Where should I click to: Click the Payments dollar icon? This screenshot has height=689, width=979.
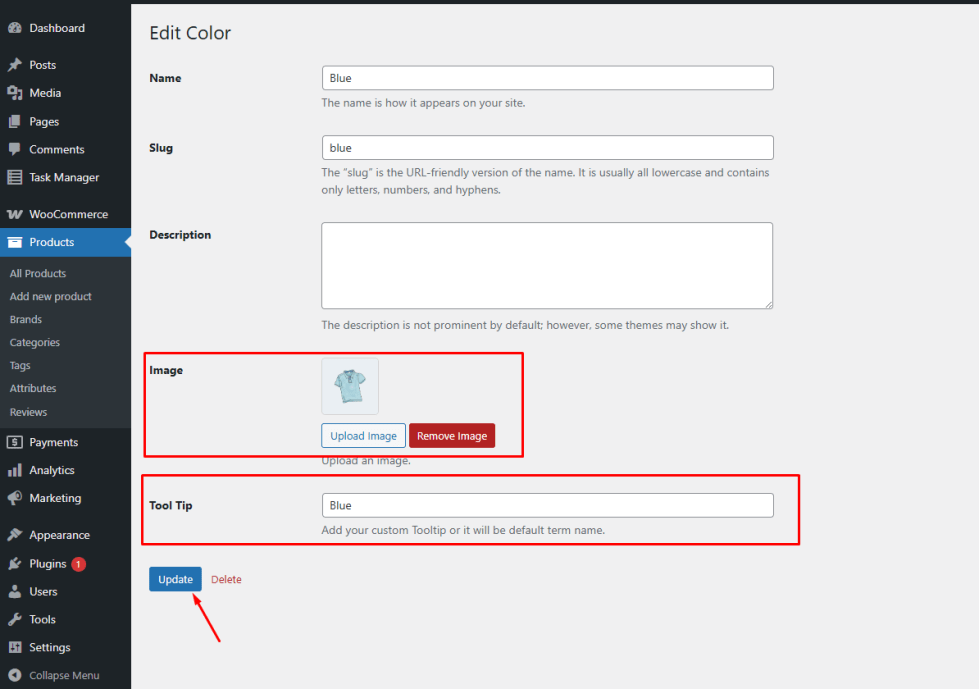(x=15, y=442)
